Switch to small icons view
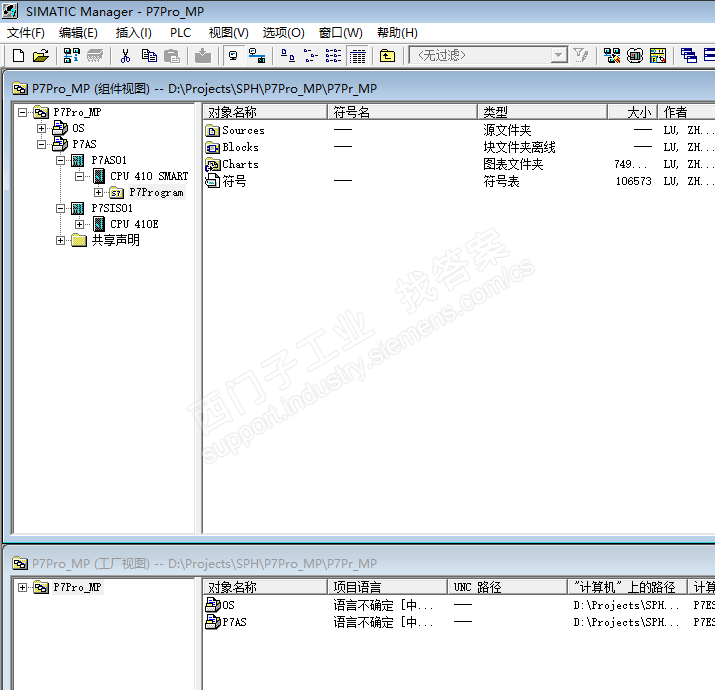The width and height of the screenshot is (715, 690). click(x=311, y=56)
